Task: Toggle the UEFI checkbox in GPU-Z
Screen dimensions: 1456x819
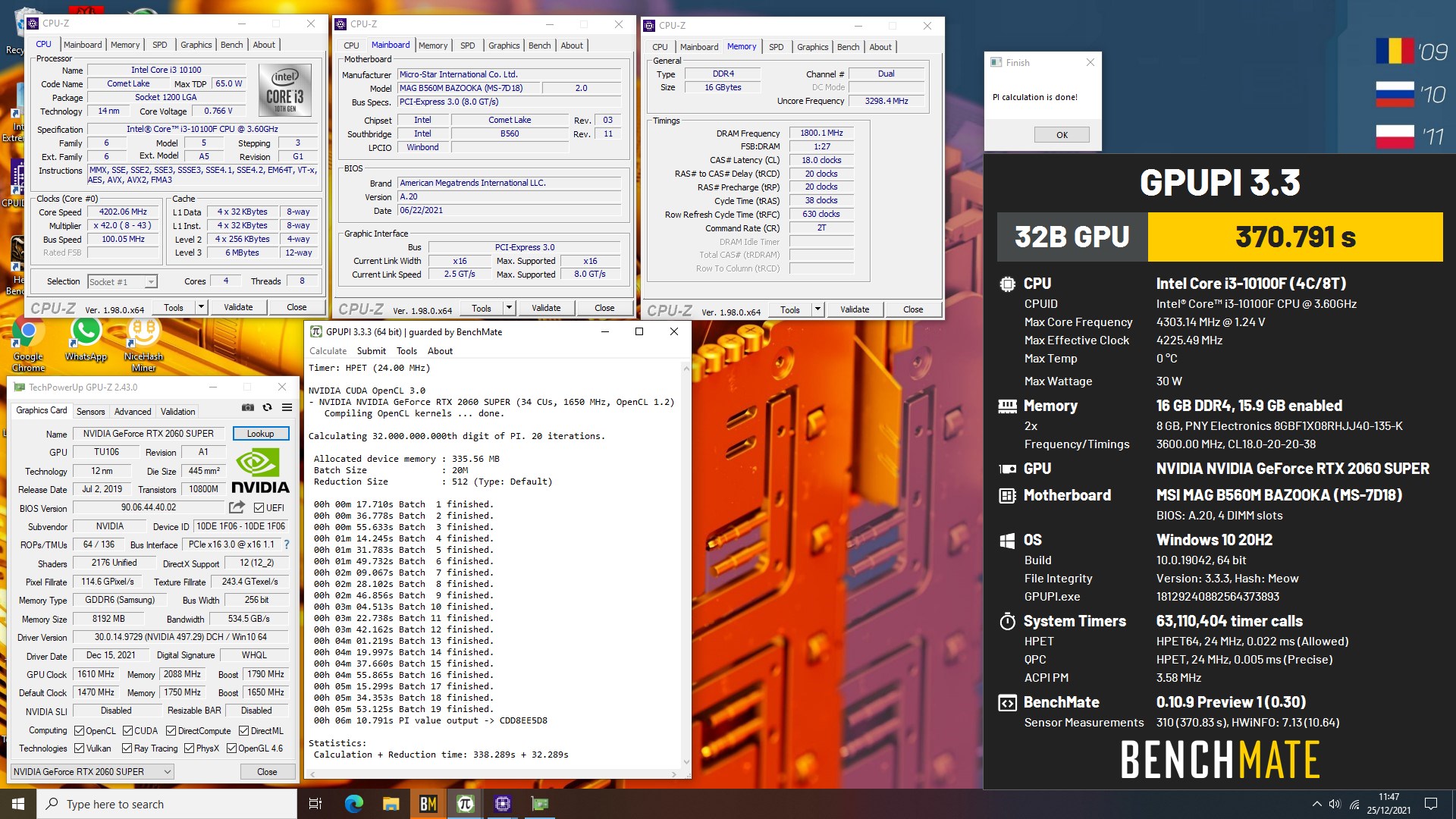Action: click(x=259, y=507)
